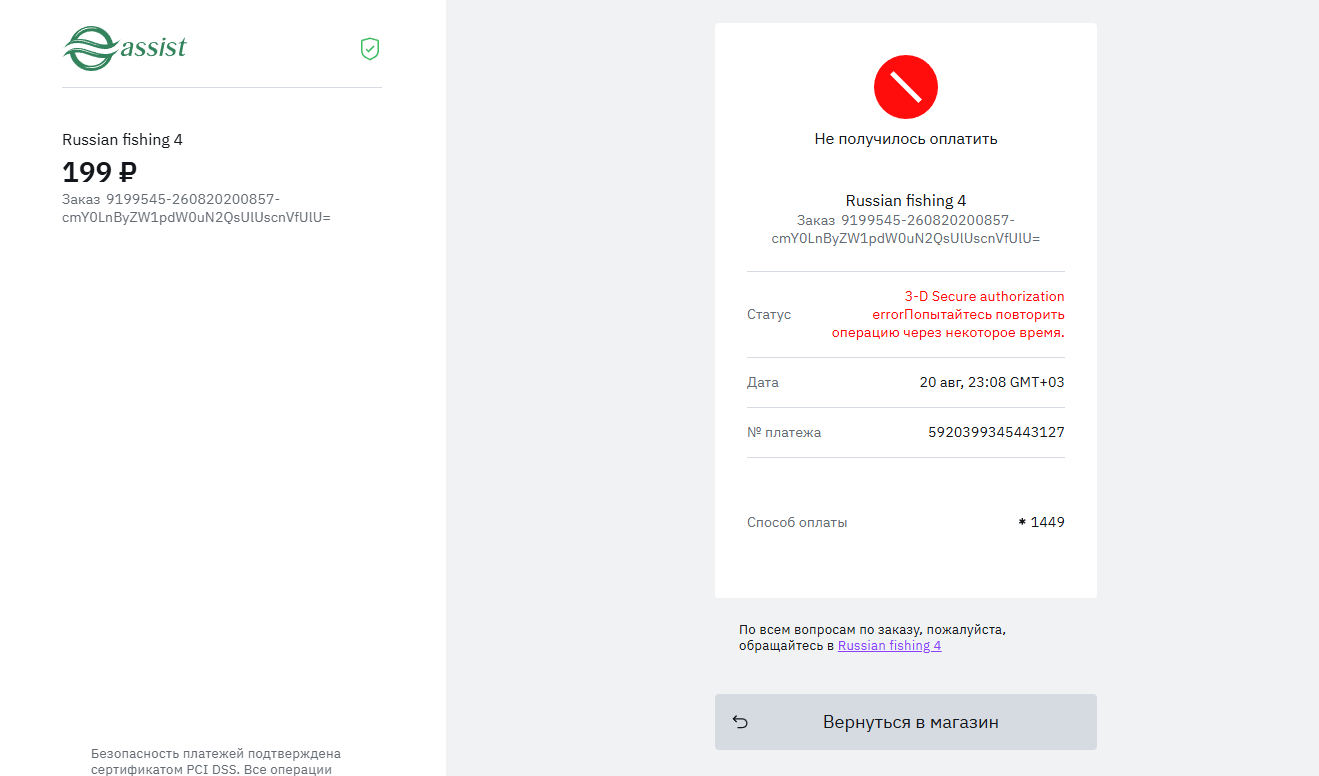Click the Вернуться в магазин button
The width and height of the screenshot is (1319, 776).
[x=906, y=722]
